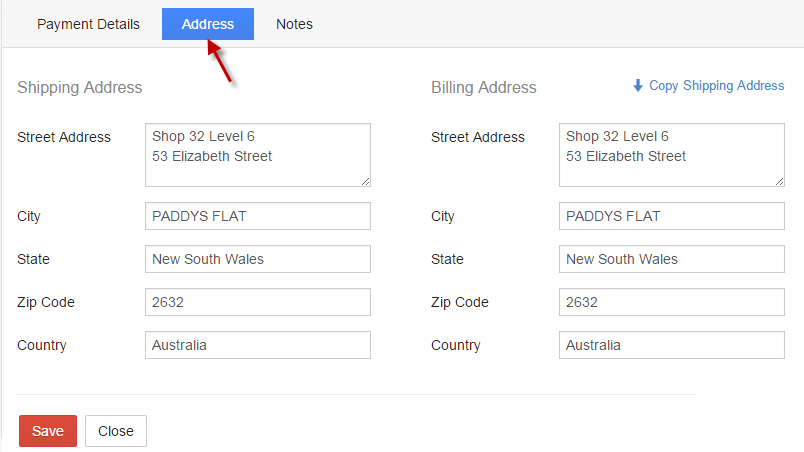This screenshot has width=804, height=452.
Task: Select the billing Zip Code field
Action: 672,302
